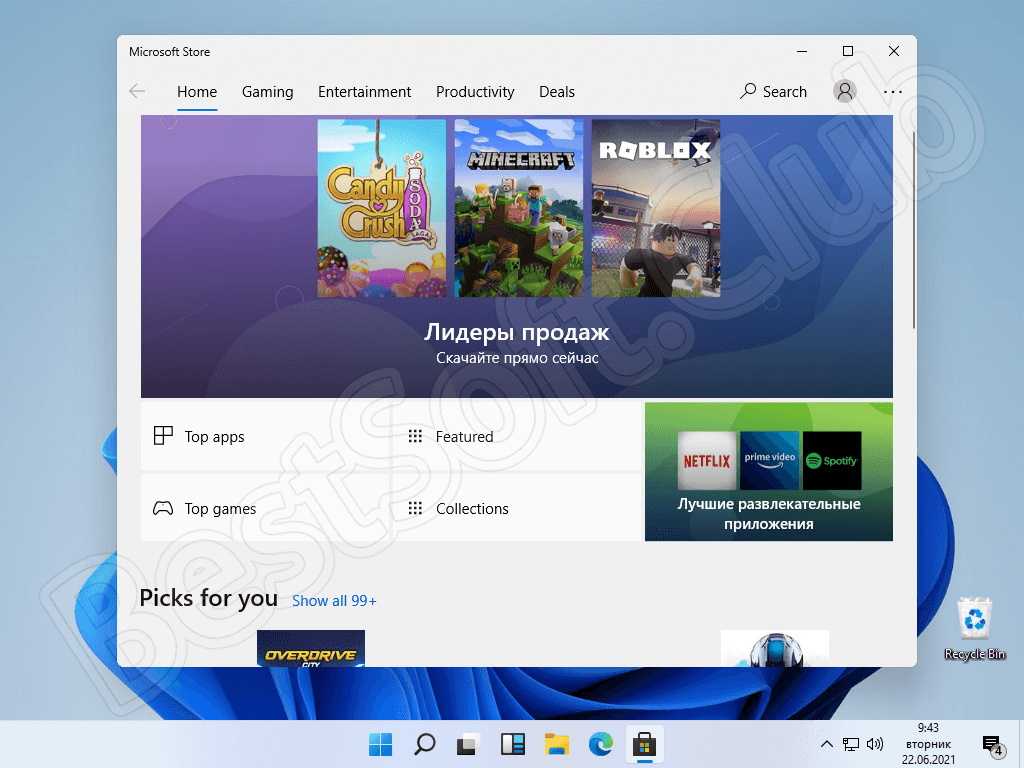Open the Candy Crush Soda Saga tile

(x=381, y=208)
